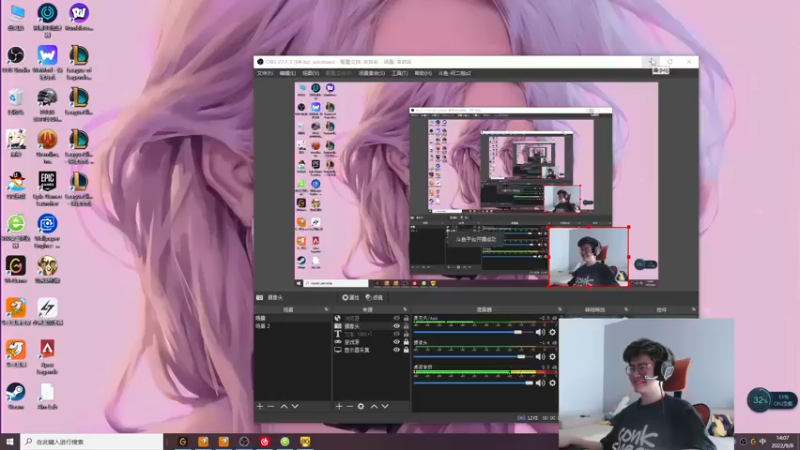The height and width of the screenshot is (450, 800).
Task: Open the Help menu in OBS
Action: tap(423, 73)
